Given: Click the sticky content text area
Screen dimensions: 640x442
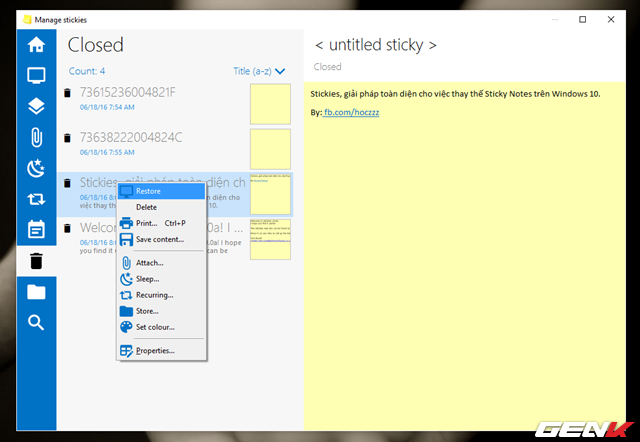Looking at the screenshot, I should [x=464, y=256].
